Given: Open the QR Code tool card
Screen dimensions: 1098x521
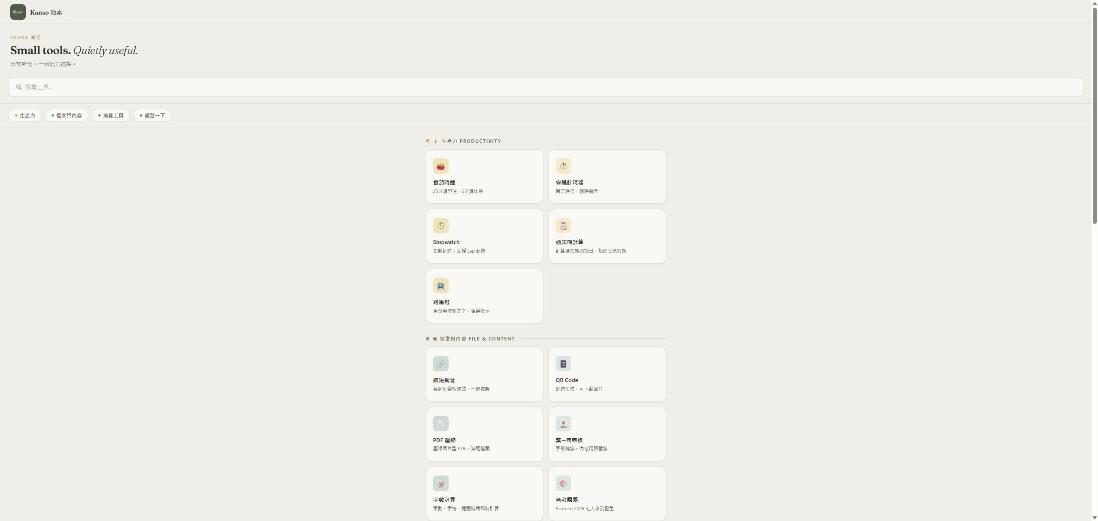Looking at the screenshot, I should point(607,375).
